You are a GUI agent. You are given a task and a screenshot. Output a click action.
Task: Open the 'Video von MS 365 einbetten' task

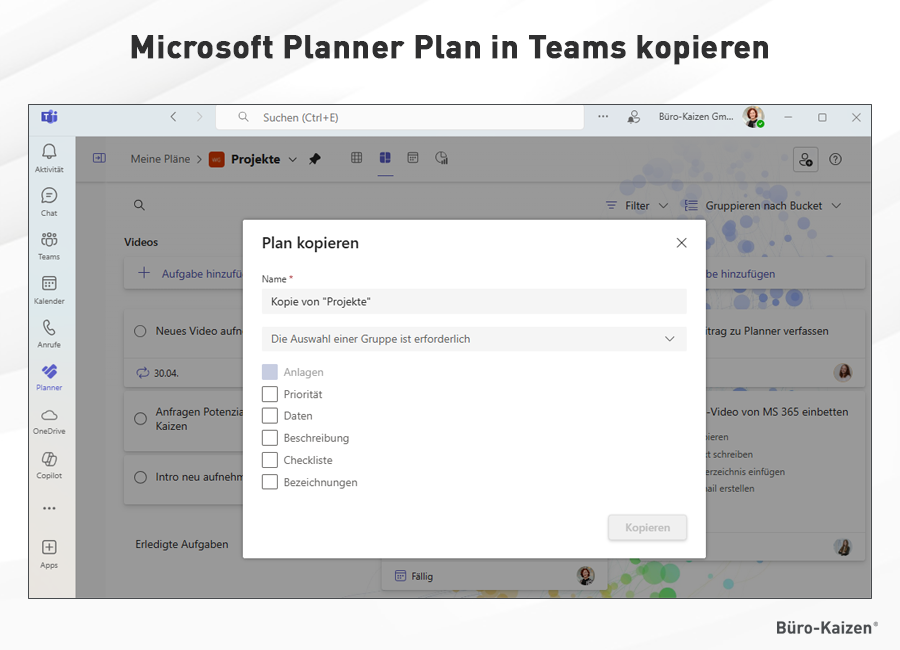pos(779,412)
